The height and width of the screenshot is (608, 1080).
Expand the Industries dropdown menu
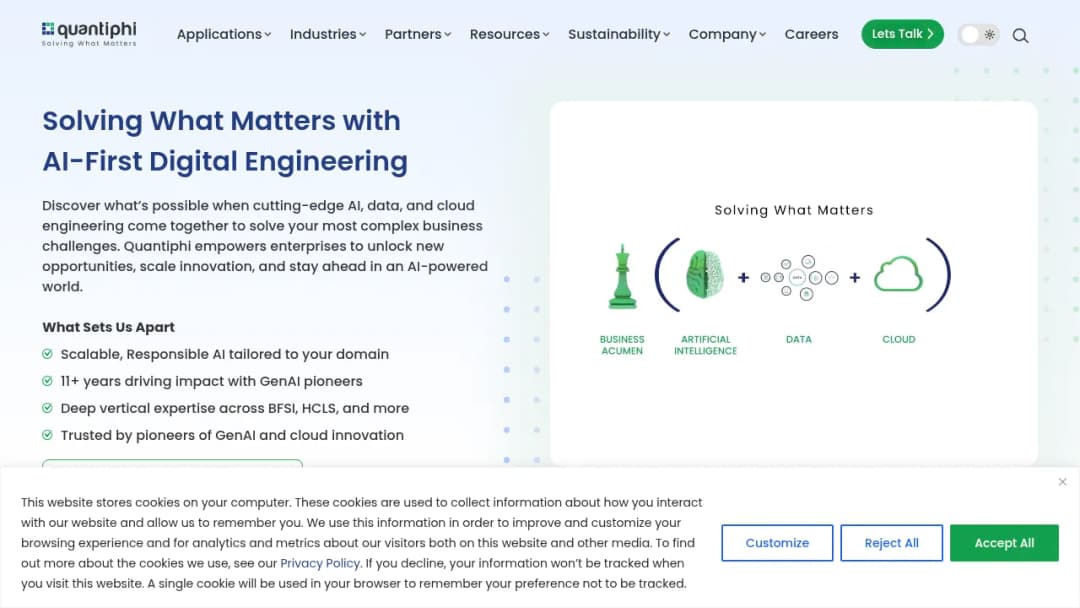click(x=328, y=34)
